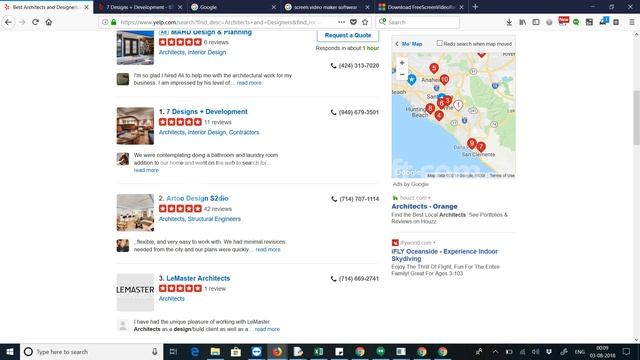Zoom out on the Yelp map
This screenshot has width=640, height=360.
[x=402, y=74]
